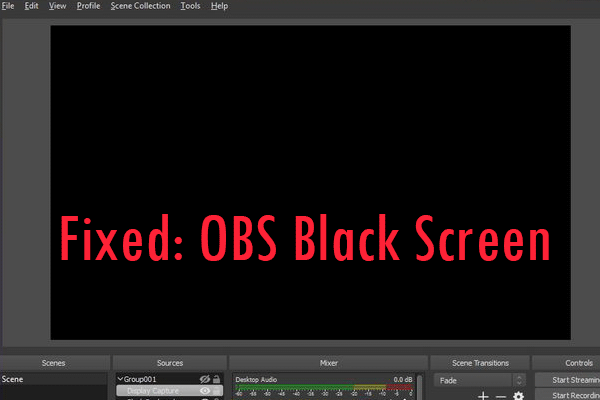600x400 pixels.
Task: Open the Help menu
Action: [x=219, y=6]
